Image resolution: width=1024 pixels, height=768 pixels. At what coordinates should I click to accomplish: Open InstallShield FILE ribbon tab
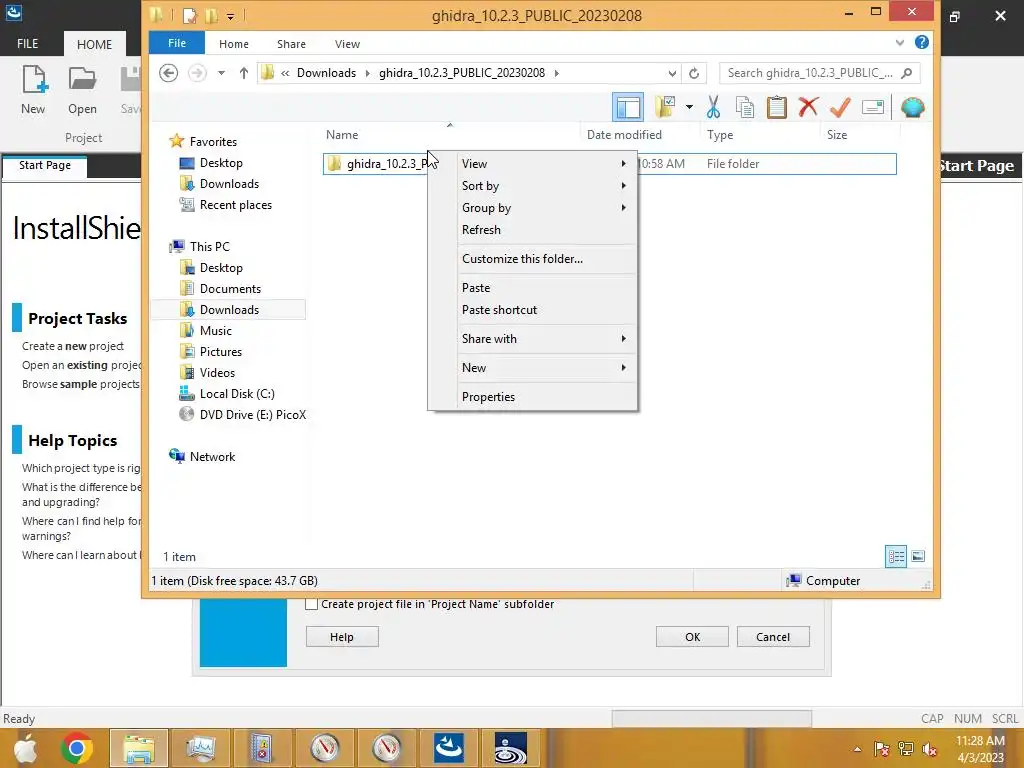point(27,44)
